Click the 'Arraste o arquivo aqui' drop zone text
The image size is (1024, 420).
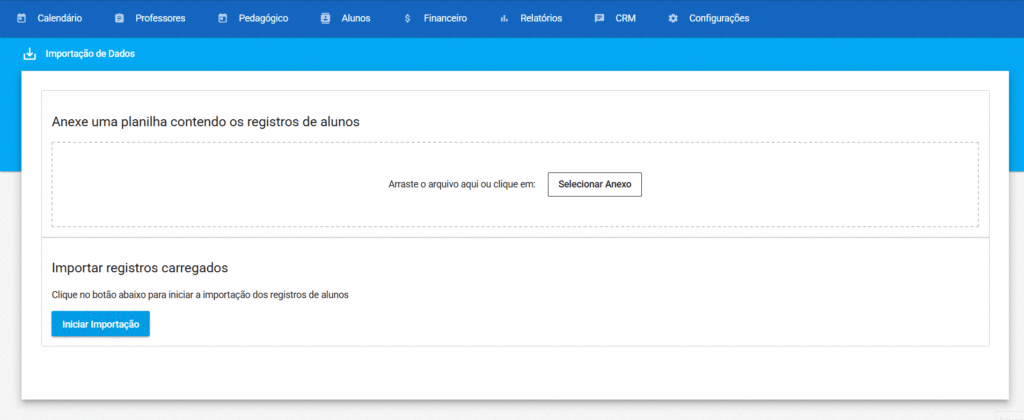click(x=462, y=185)
